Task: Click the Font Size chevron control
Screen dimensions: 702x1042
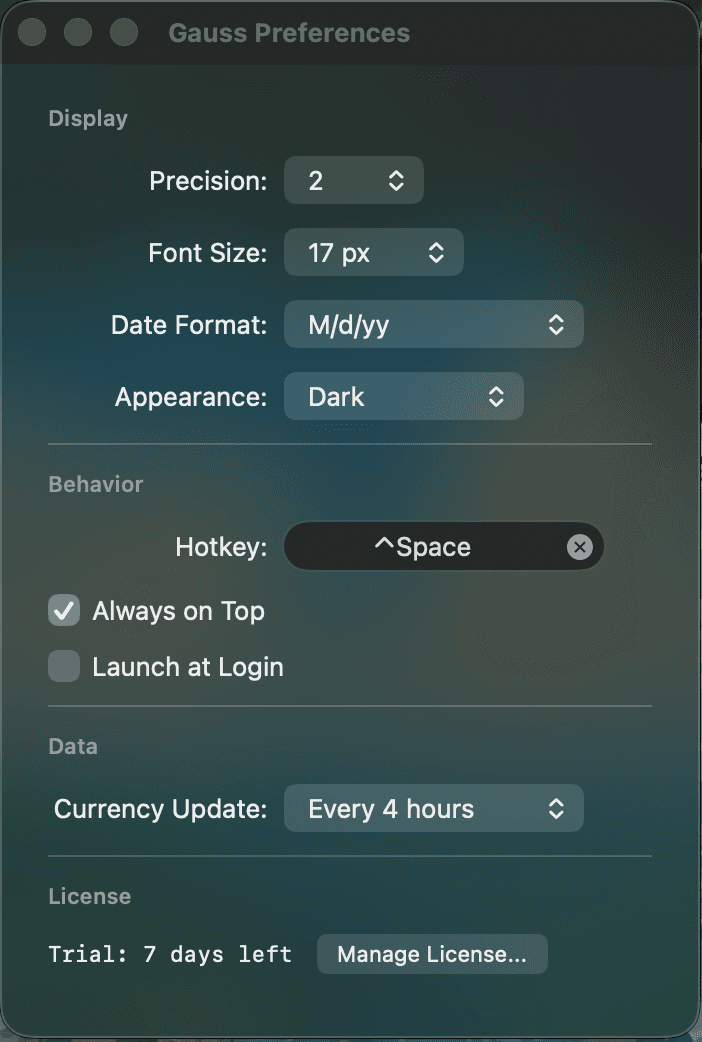Action: [x=437, y=252]
